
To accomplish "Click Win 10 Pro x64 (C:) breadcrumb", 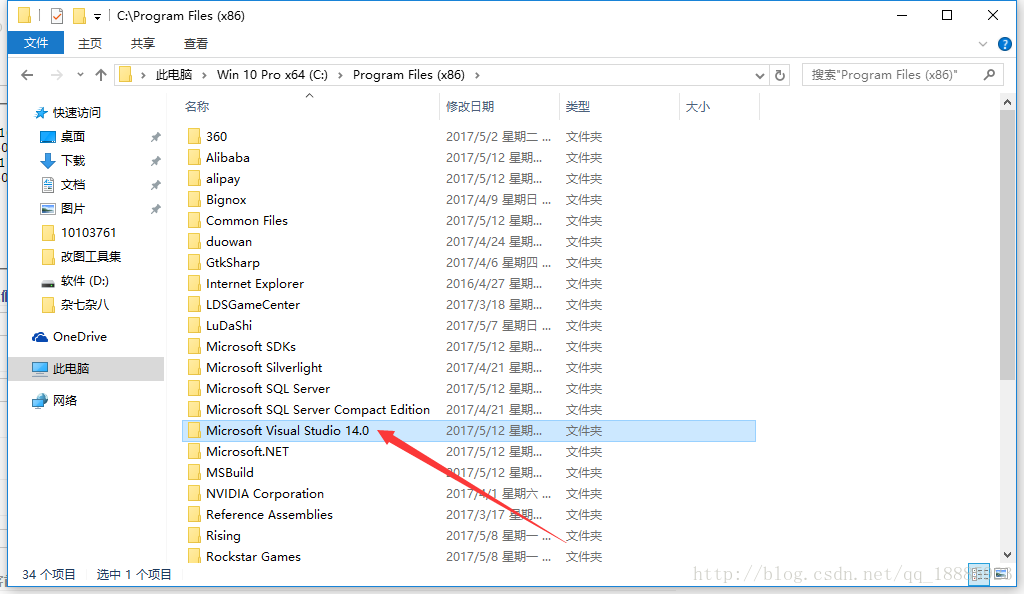I will (x=272, y=75).
